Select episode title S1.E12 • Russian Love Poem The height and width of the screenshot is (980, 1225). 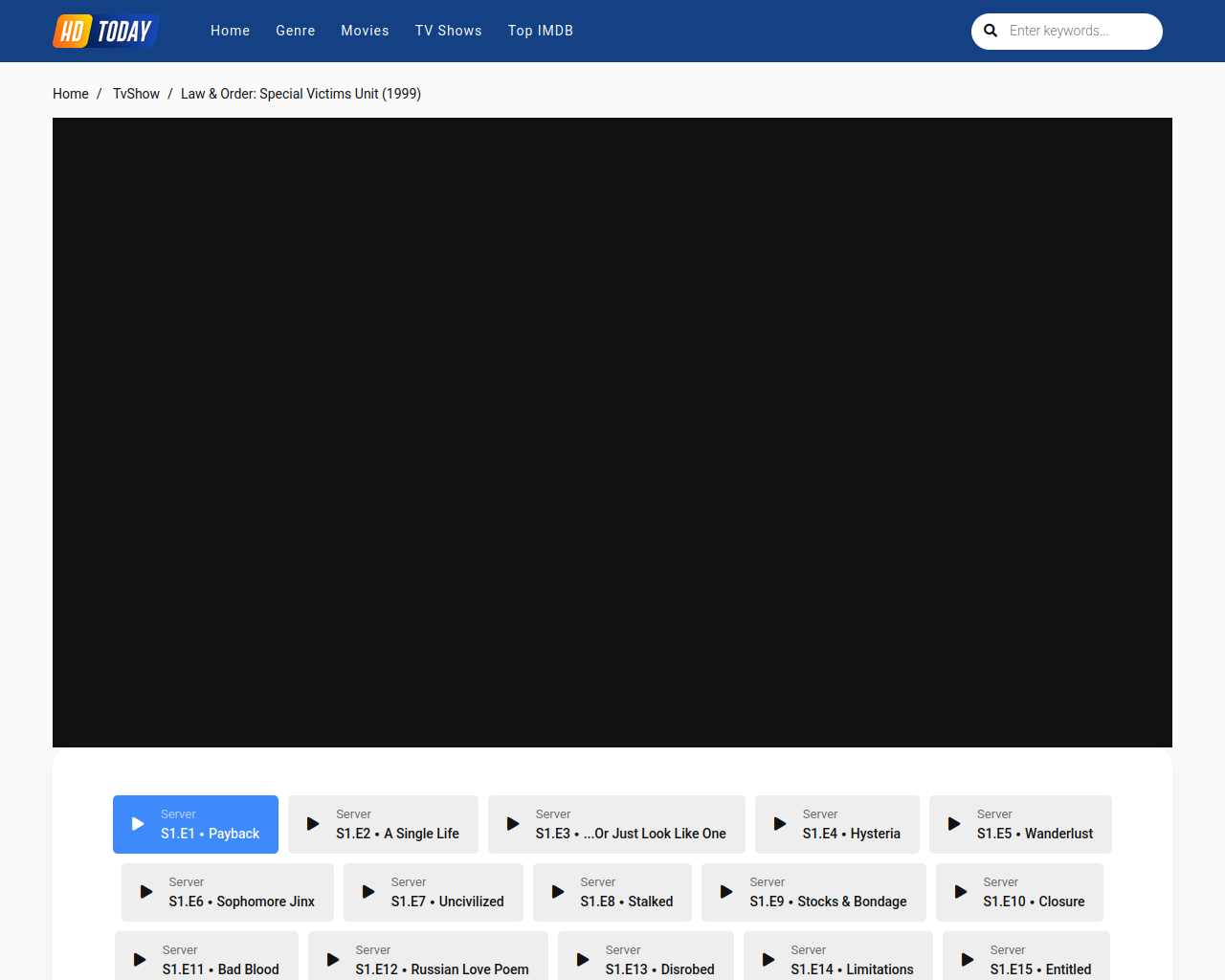[x=442, y=969]
